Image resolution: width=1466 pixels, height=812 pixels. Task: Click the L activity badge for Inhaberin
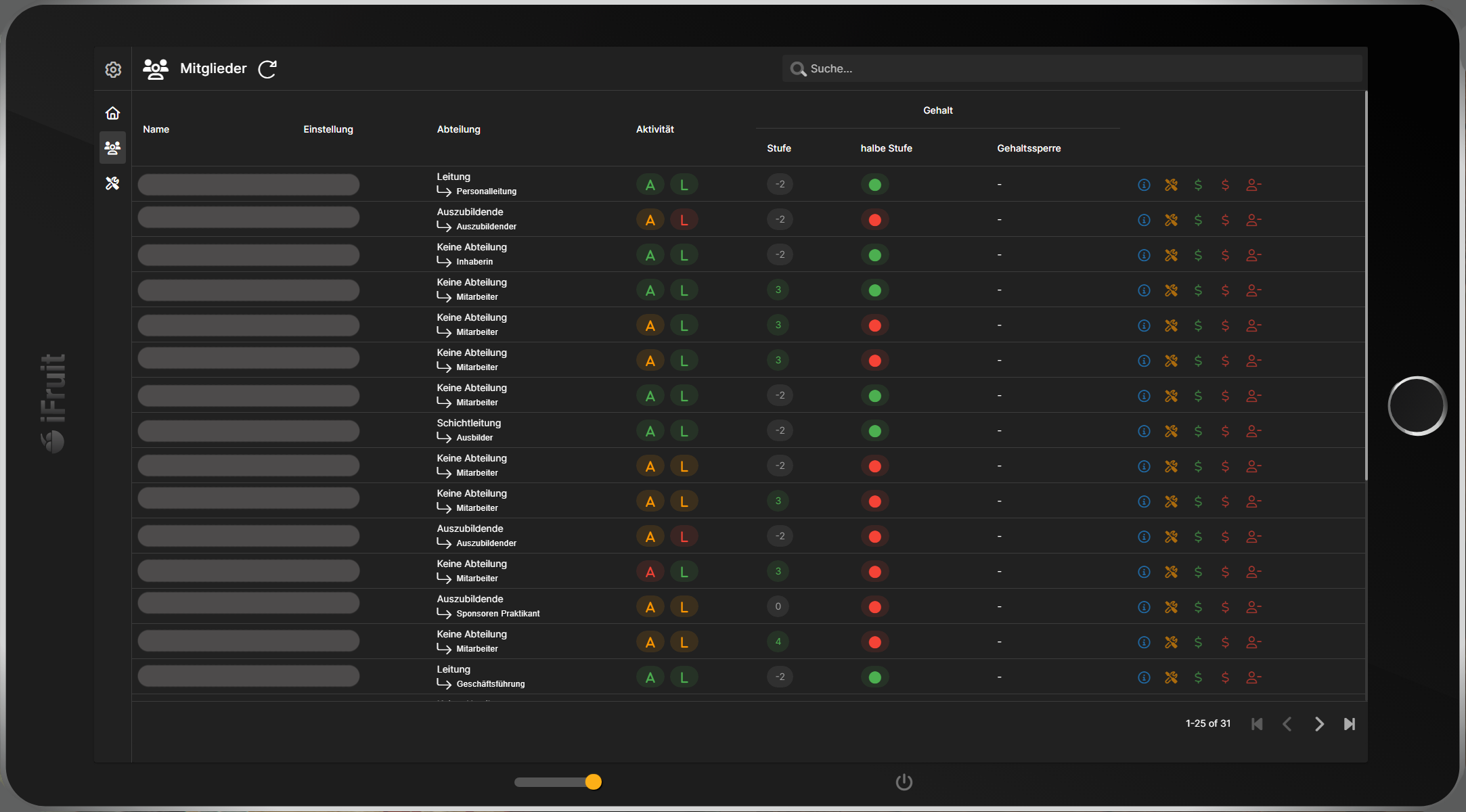[684, 255]
